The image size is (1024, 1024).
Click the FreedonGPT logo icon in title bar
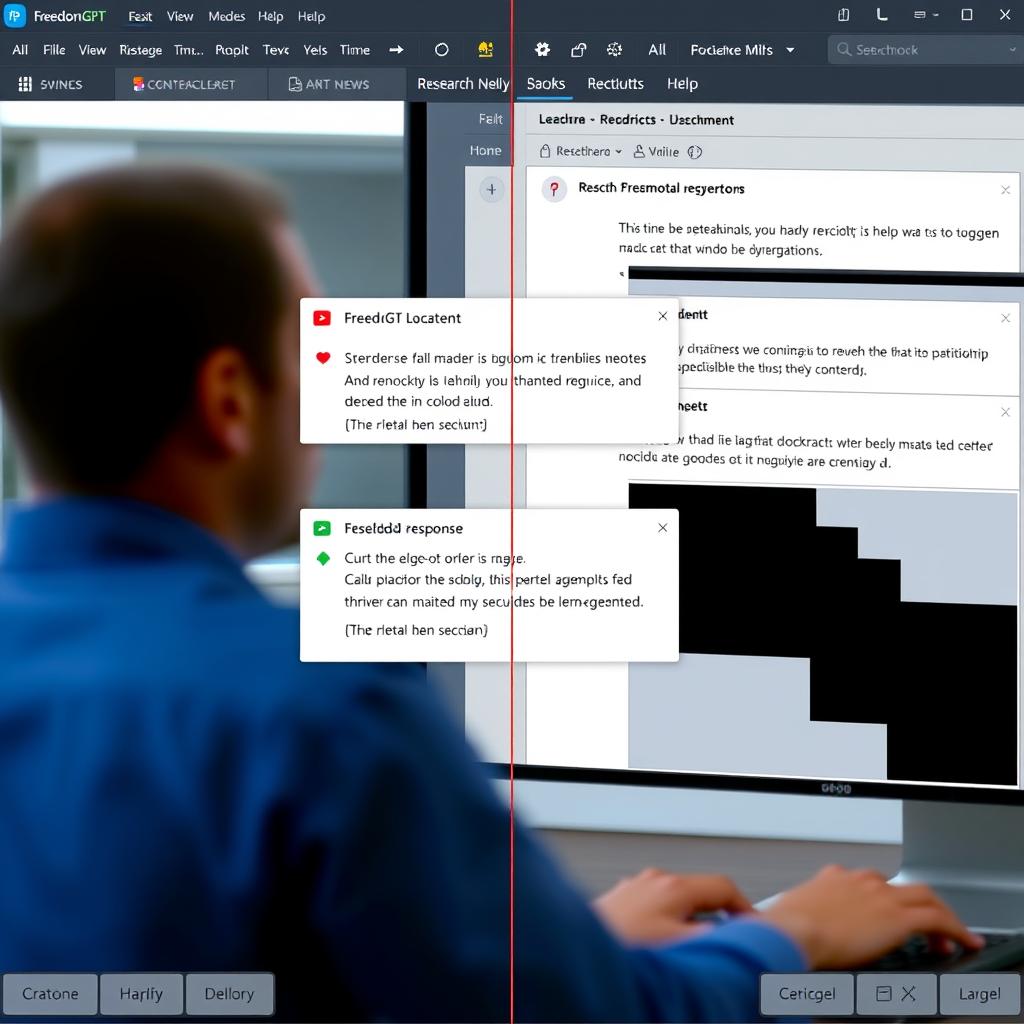pos(14,16)
